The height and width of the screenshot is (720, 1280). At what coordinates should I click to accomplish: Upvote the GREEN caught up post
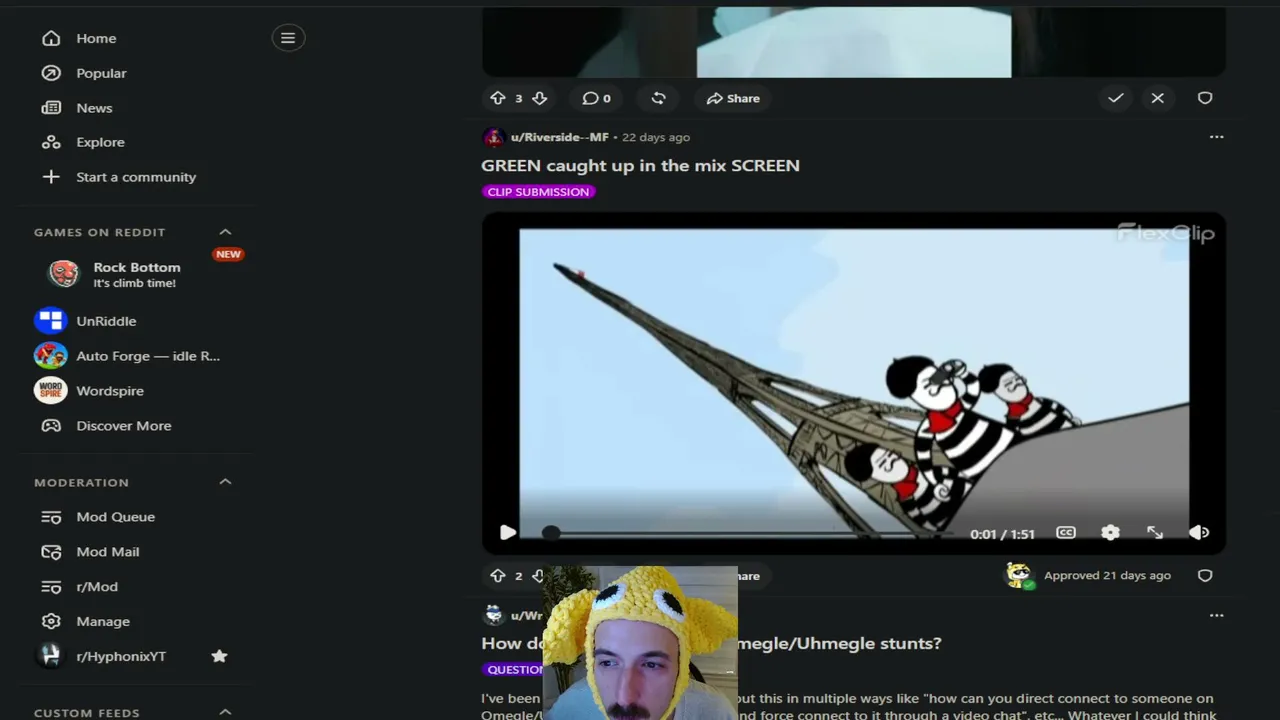[x=498, y=576]
